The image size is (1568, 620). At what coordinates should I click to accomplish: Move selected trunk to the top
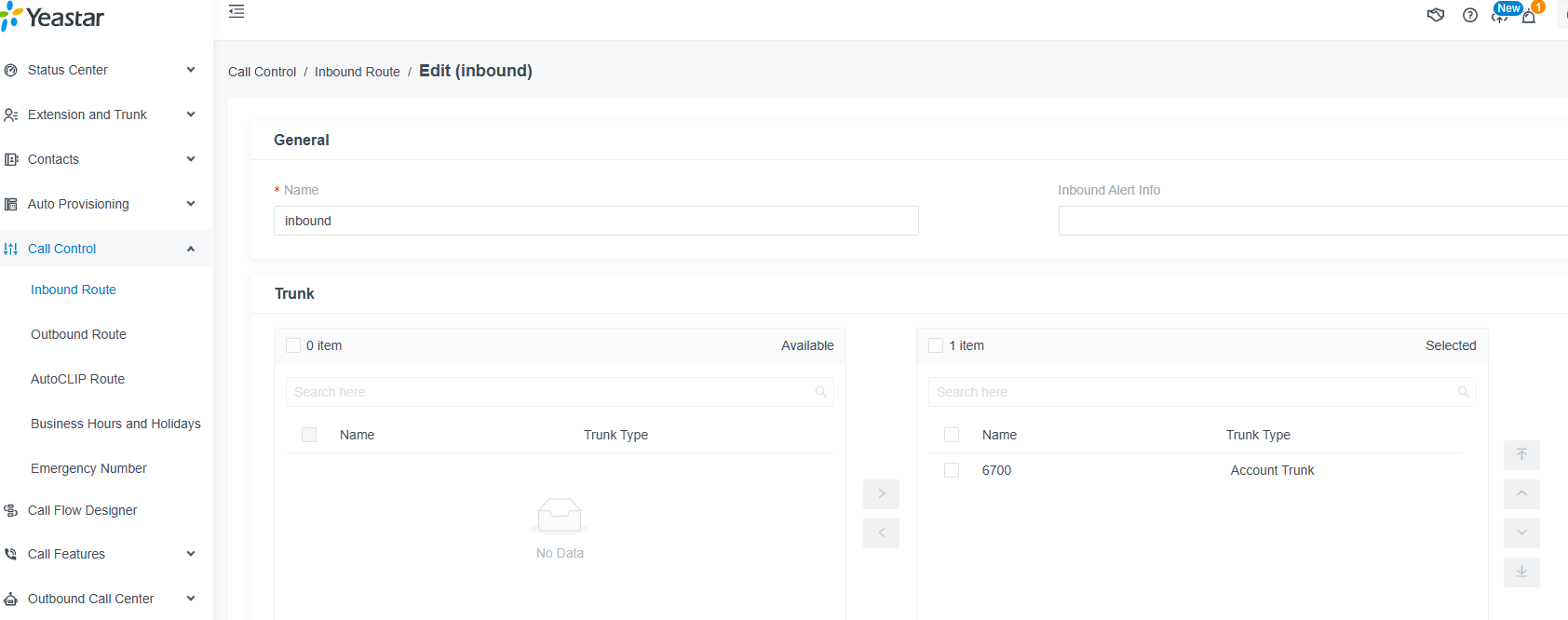(x=1521, y=455)
